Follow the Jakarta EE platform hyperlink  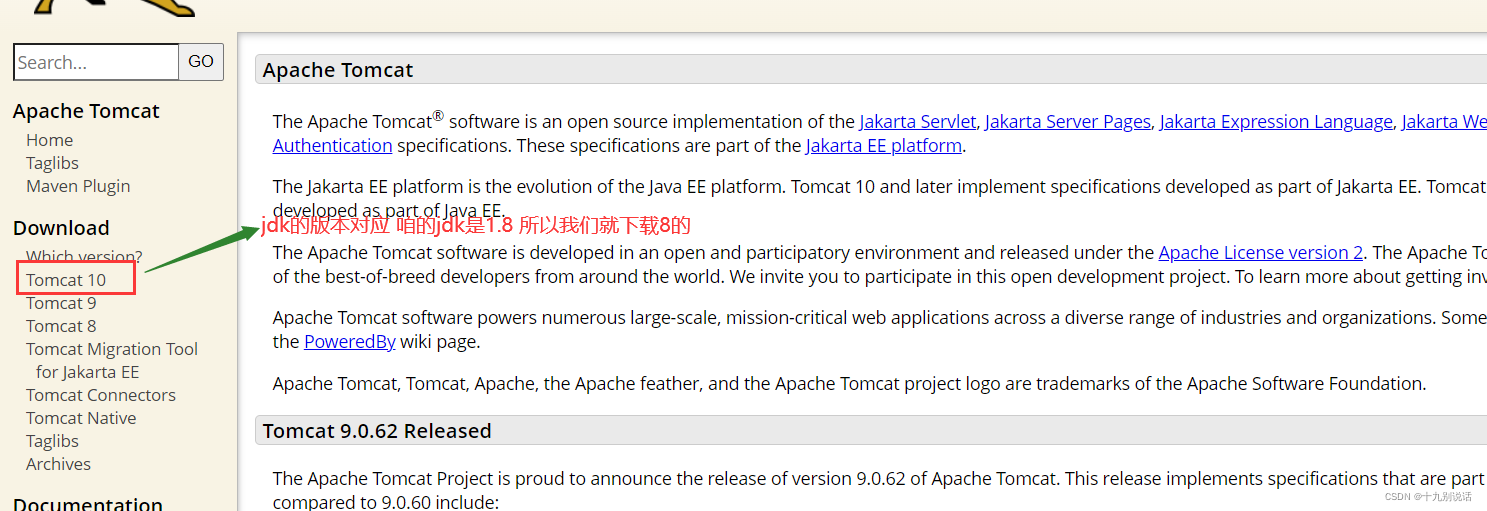coord(884,146)
